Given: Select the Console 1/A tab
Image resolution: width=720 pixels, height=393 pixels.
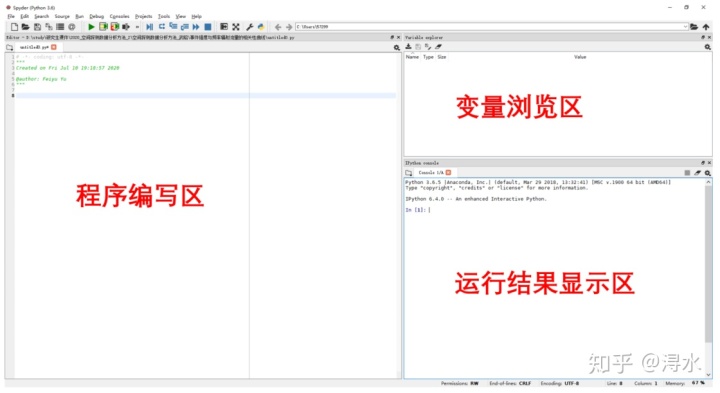Looking at the screenshot, I should click(431, 173).
